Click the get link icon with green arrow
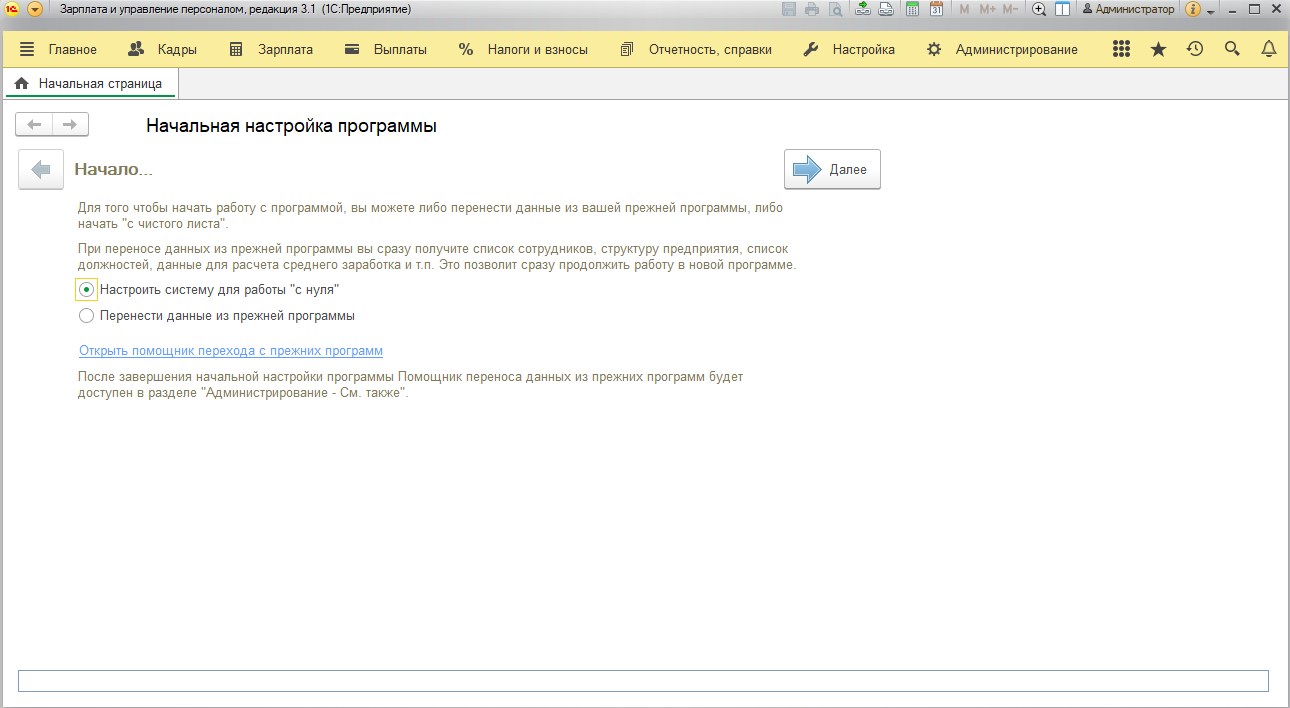Viewport: 1290px width, 708px height. click(x=862, y=9)
